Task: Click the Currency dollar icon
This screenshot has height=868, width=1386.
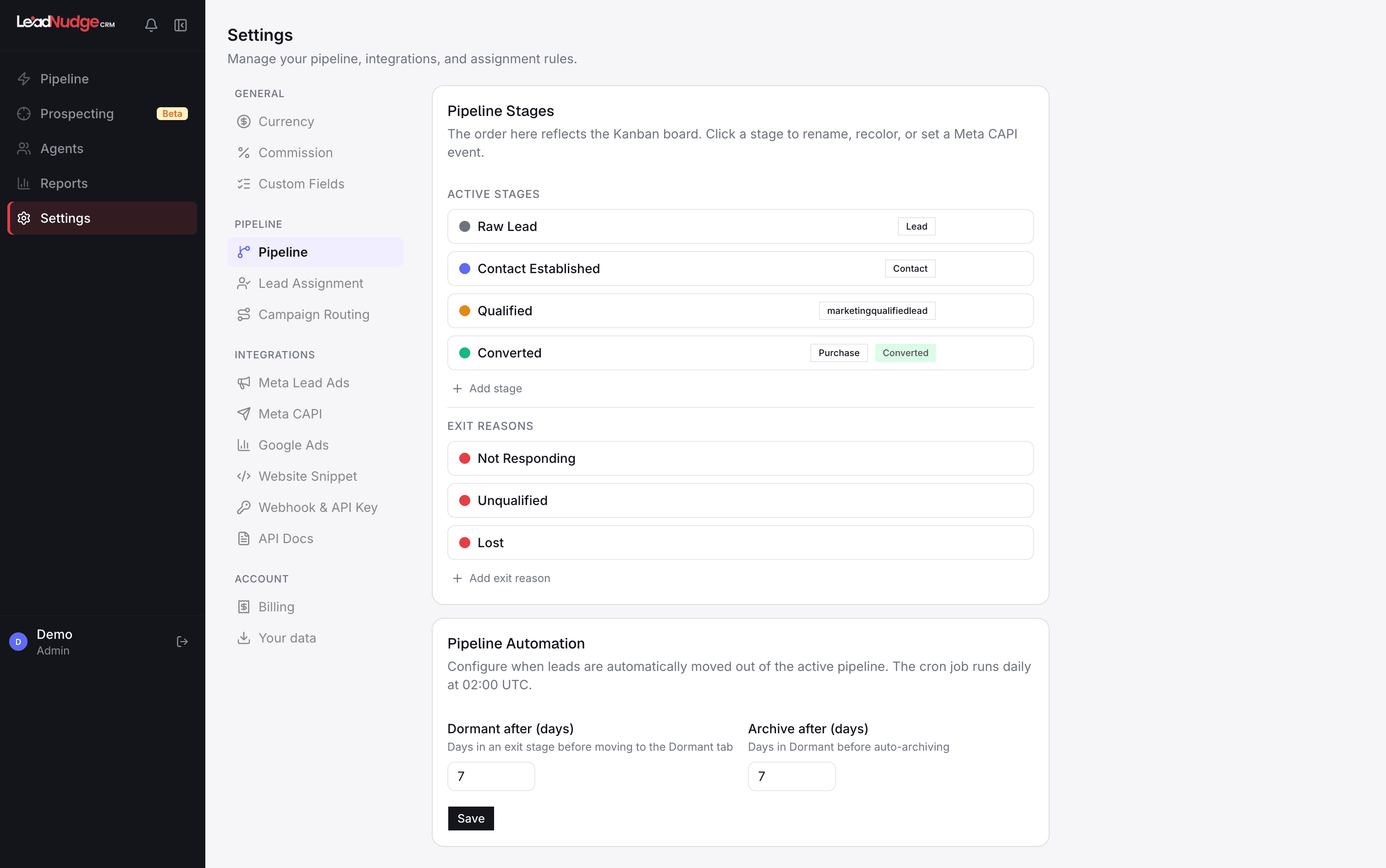Action: (243, 122)
